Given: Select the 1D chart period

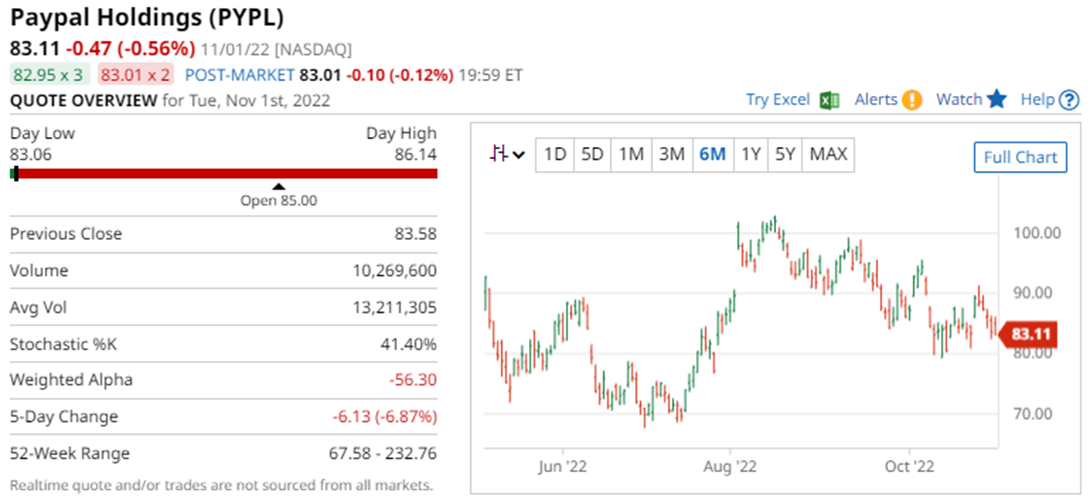Looking at the screenshot, I should point(555,154).
